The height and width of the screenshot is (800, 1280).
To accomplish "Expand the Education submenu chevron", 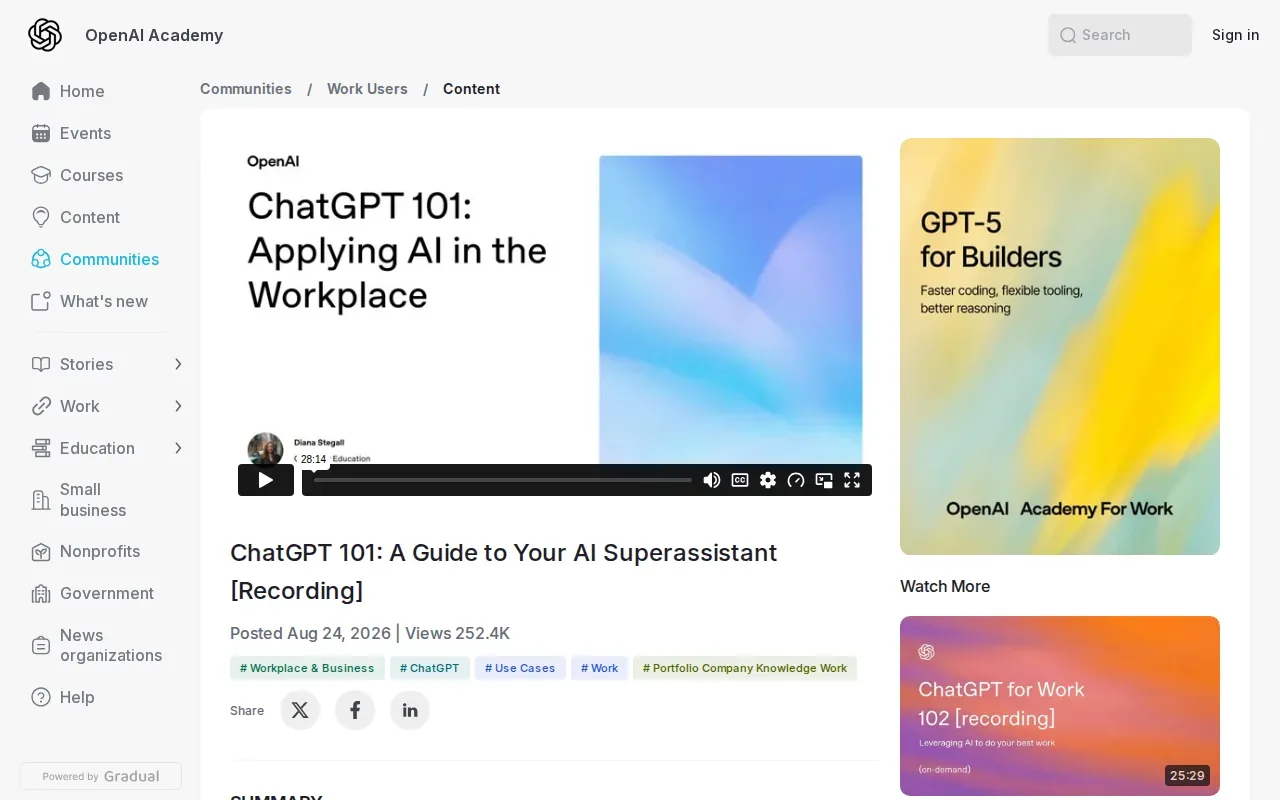I will click(x=178, y=448).
